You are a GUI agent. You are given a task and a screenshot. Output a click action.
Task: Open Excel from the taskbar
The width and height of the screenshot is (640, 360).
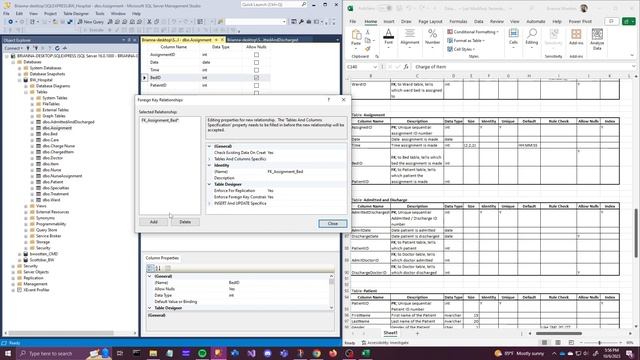(x=366, y=353)
